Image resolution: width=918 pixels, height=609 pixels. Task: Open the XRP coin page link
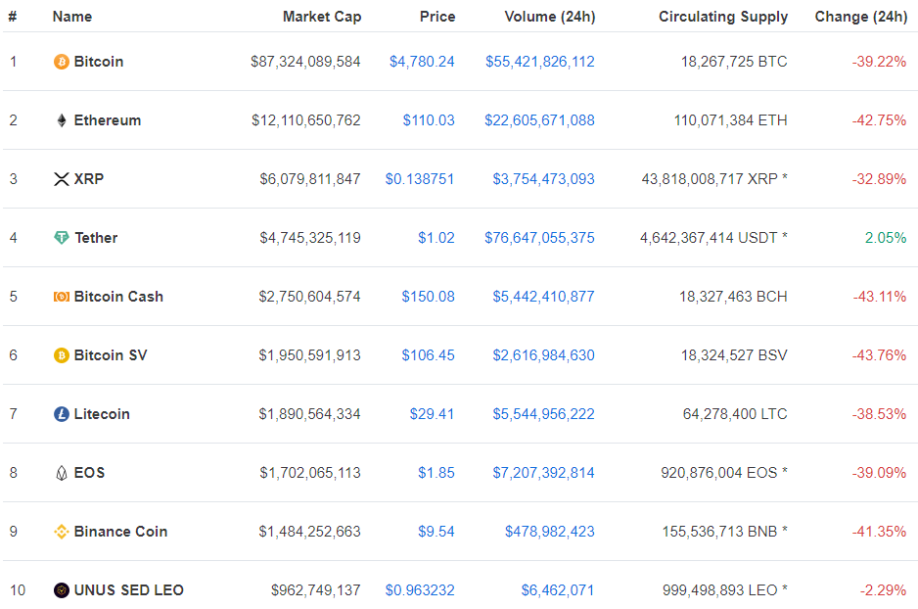coord(88,179)
